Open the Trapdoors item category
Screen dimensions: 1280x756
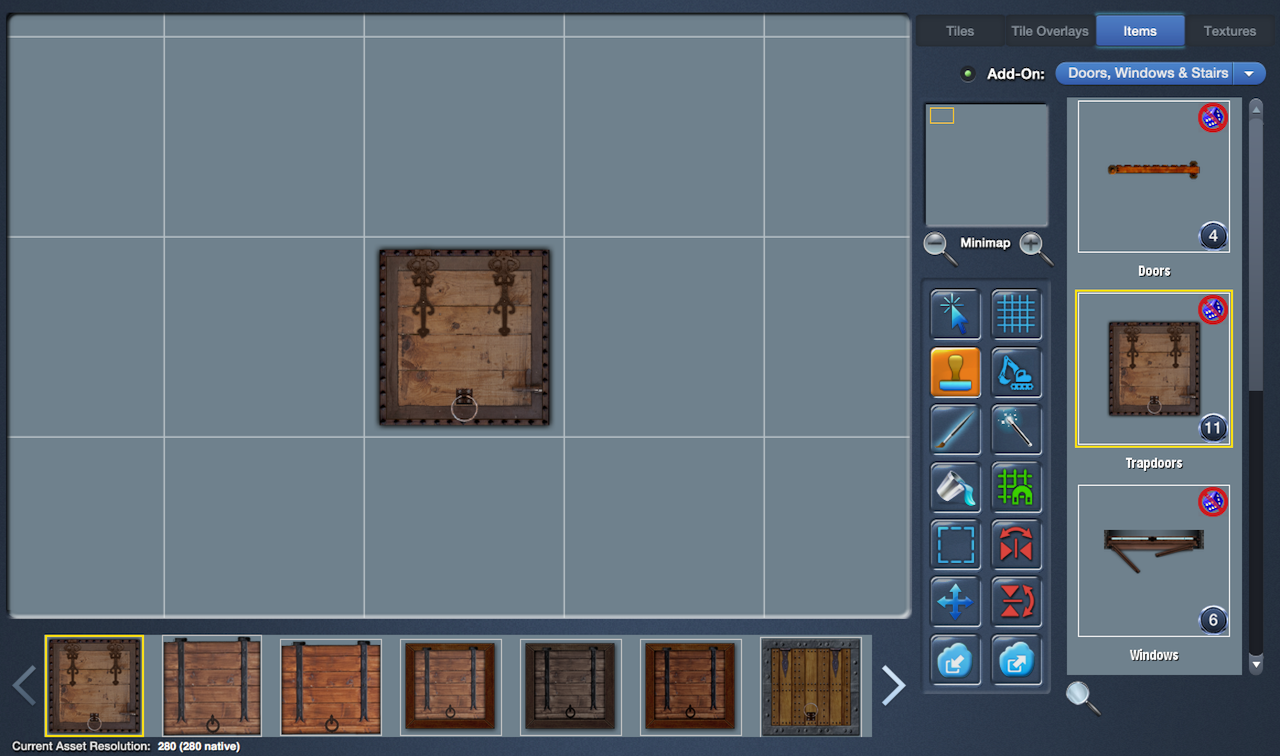click(x=1154, y=368)
